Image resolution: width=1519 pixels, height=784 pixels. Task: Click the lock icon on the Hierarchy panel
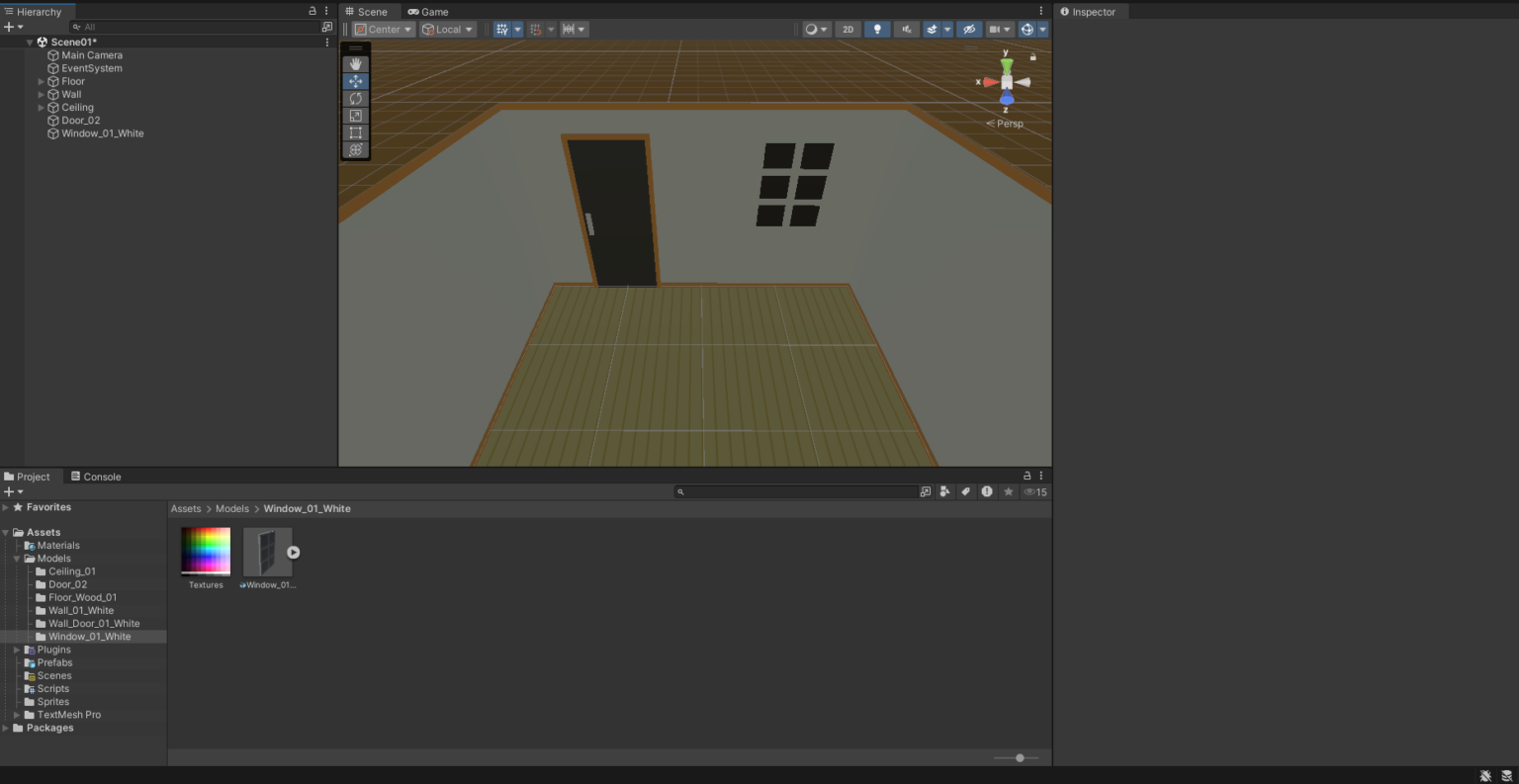click(312, 10)
